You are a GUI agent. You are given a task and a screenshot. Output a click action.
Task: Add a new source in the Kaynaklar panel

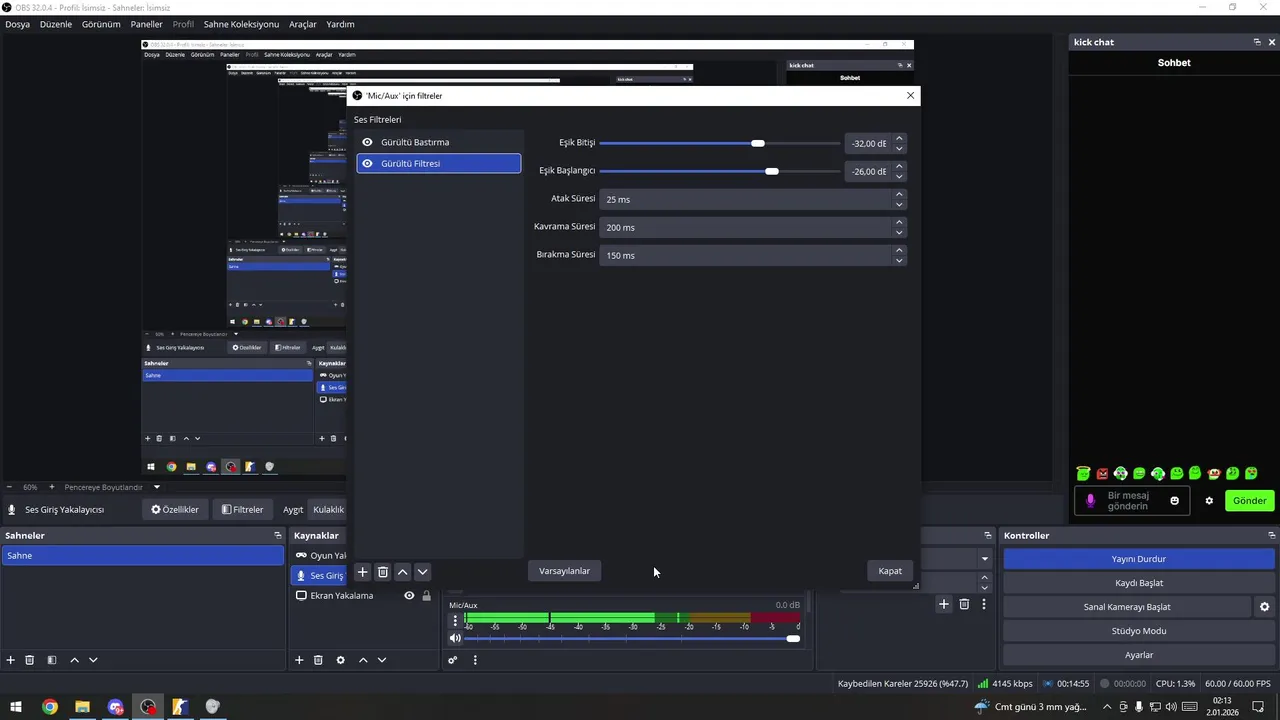pos(299,660)
